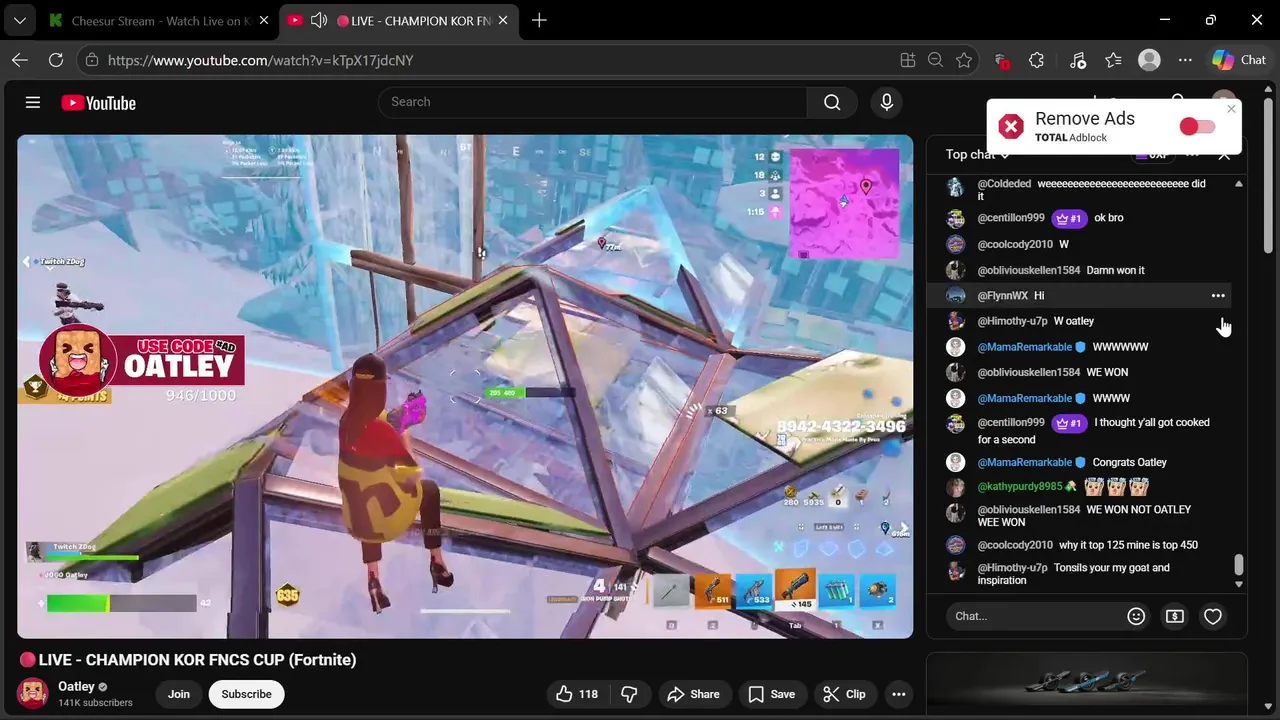Share the video
Image resolution: width=1280 pixels, height=720 pixels.
point(693,694)
